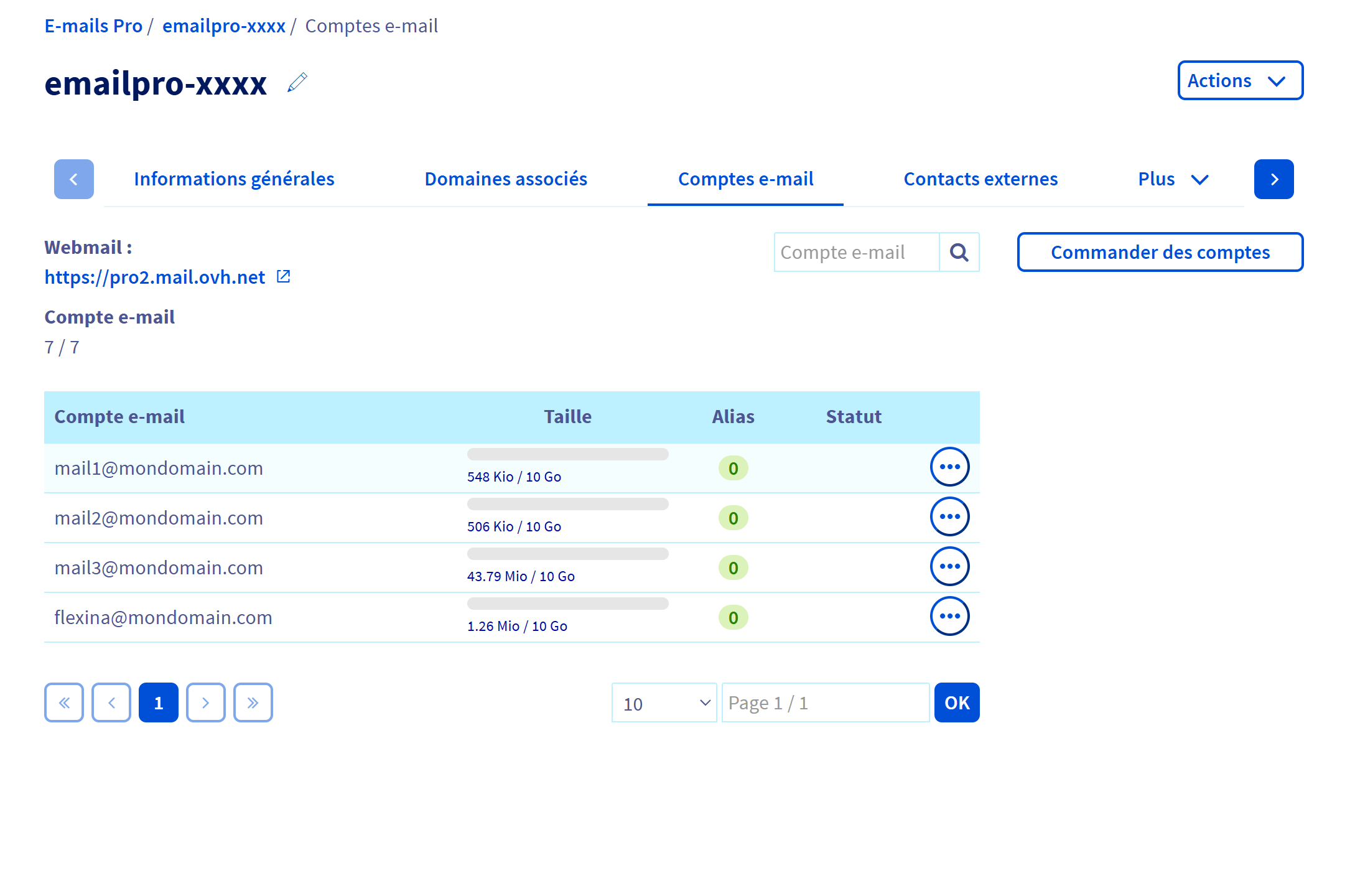Viewport: 1355px width, 896px height.
Task: Click the Alias column header
Action: [x=733, y=416]
